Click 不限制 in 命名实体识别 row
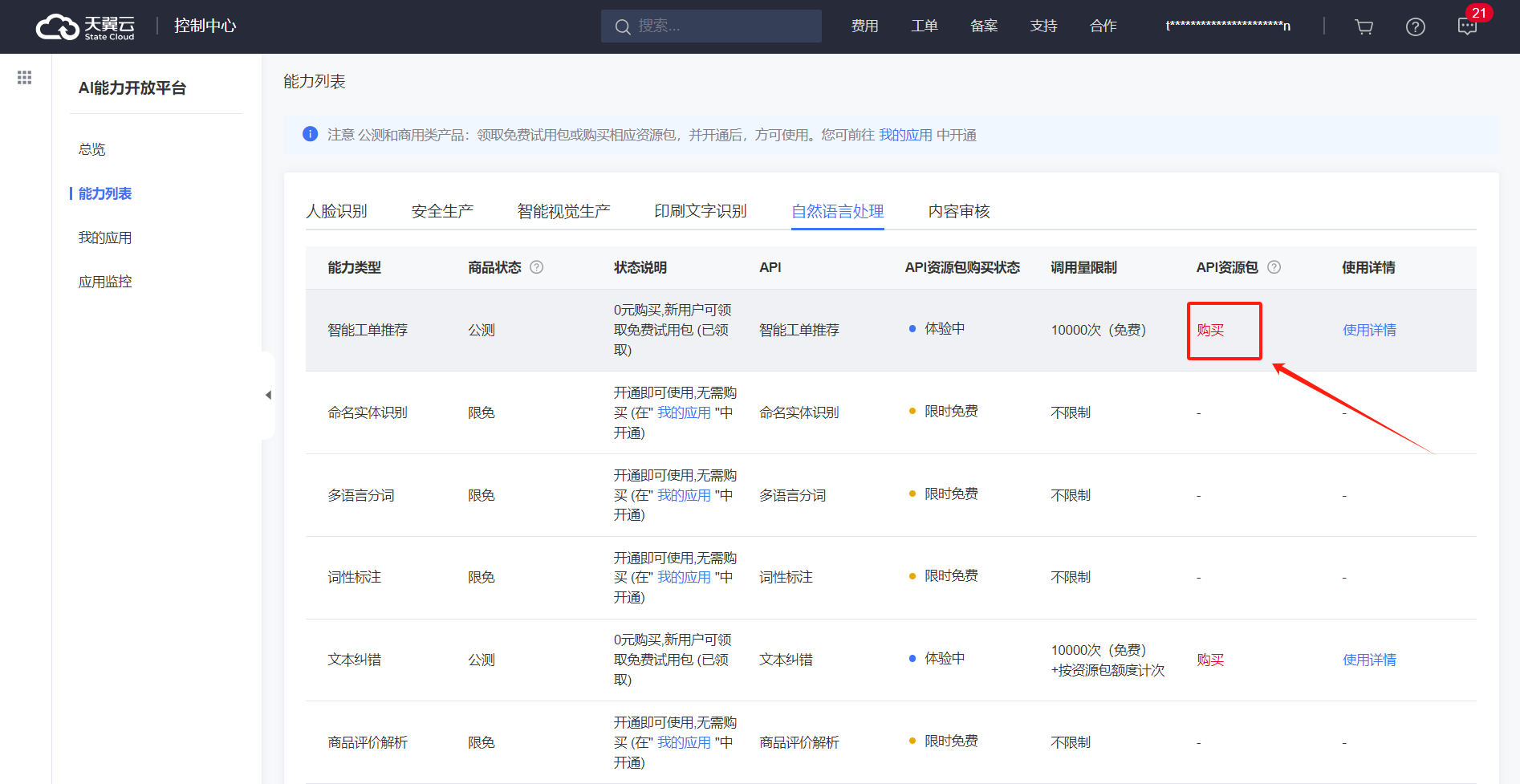Viewport: 1520px width, 784px height. tap(1071, 412)
